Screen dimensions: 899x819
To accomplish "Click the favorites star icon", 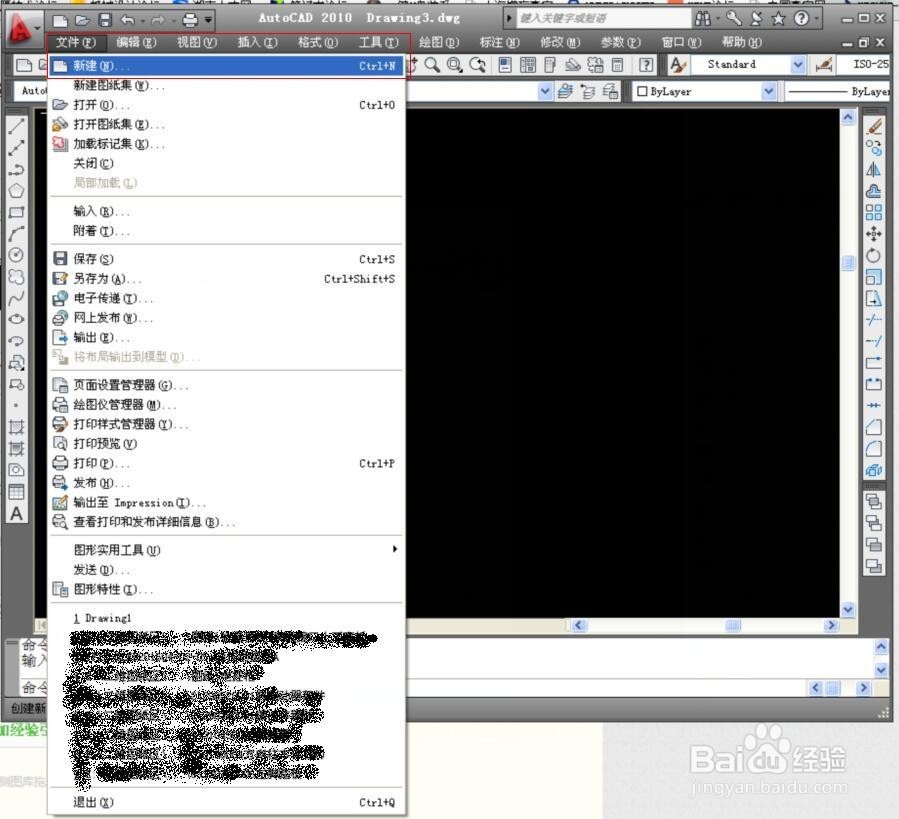I will tap(779, 19).
